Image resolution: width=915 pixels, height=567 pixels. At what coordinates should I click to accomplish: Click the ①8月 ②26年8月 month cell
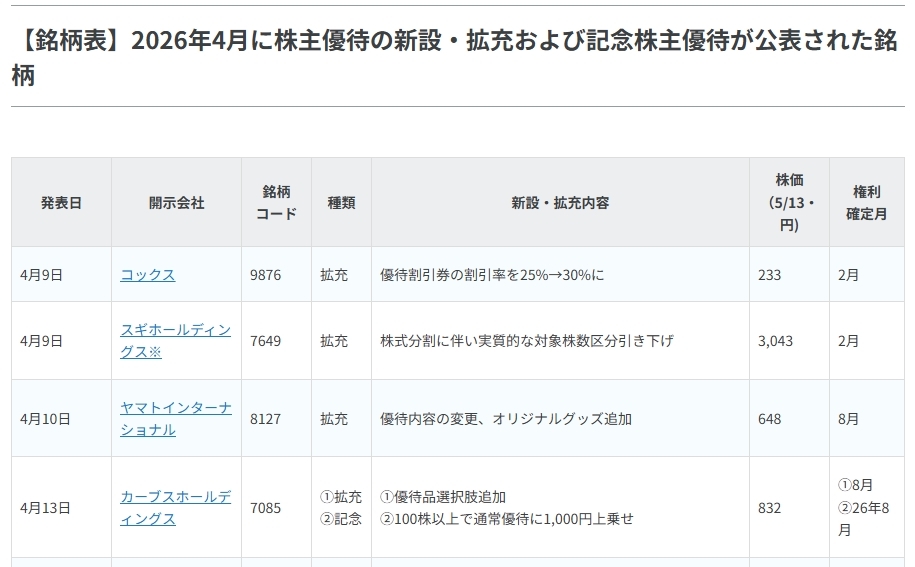pos(867,508)
